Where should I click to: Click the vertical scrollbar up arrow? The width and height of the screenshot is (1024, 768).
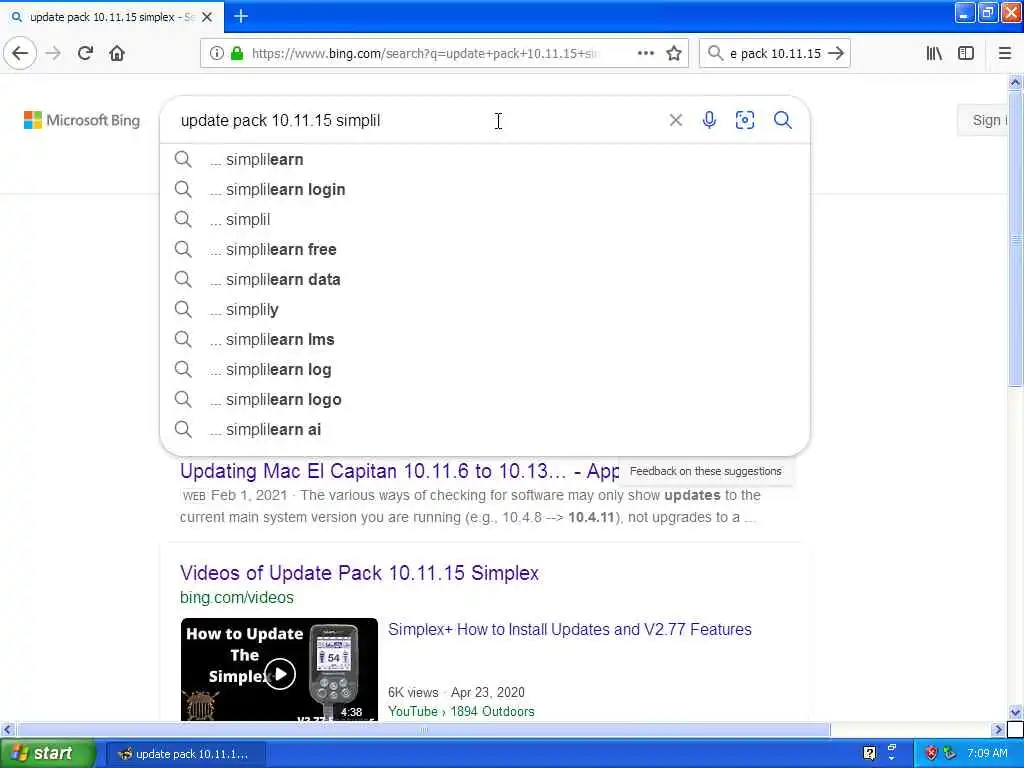[x=1015, y=82]
